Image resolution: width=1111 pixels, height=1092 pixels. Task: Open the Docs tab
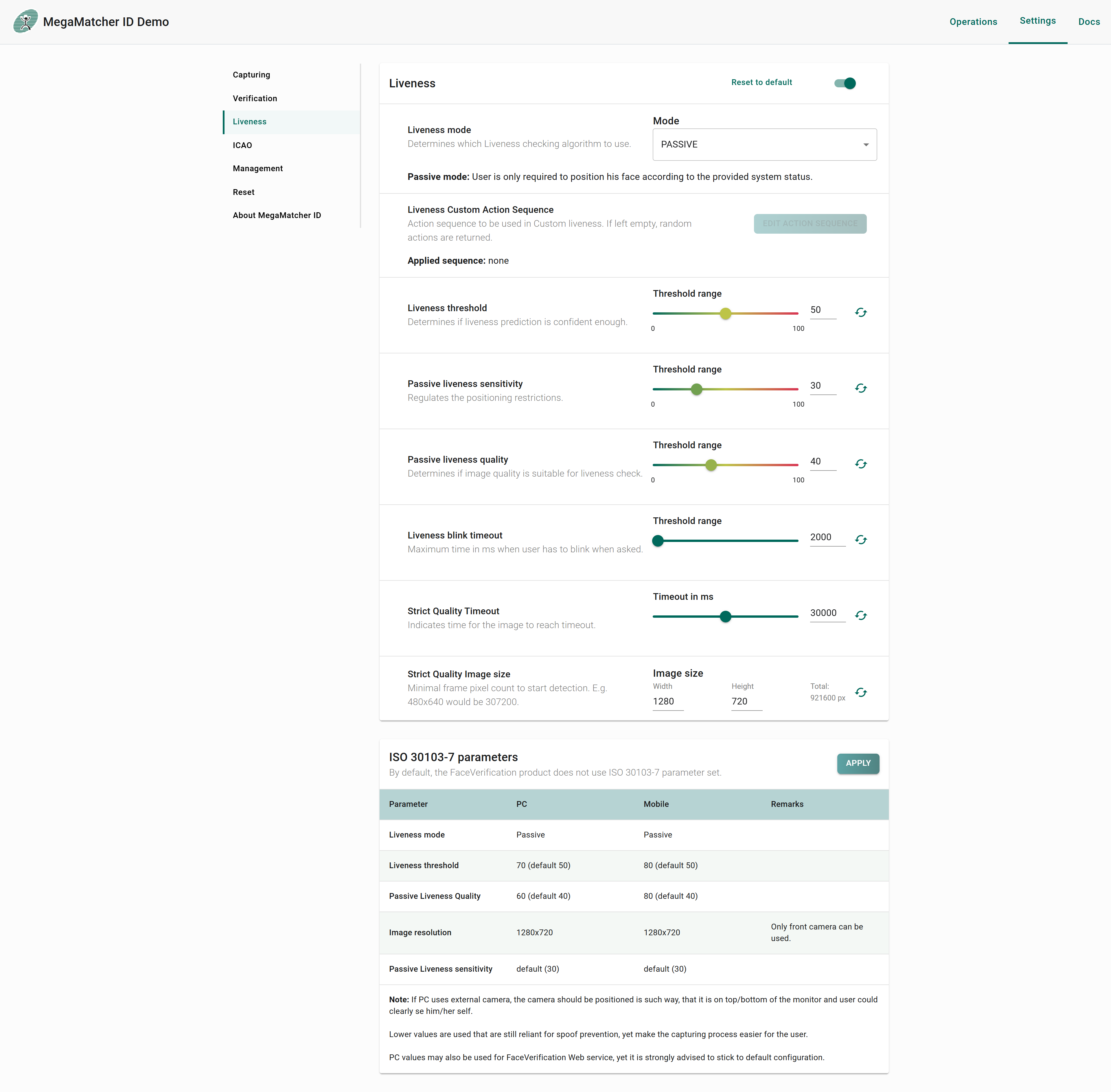[x=1089, y=22]
